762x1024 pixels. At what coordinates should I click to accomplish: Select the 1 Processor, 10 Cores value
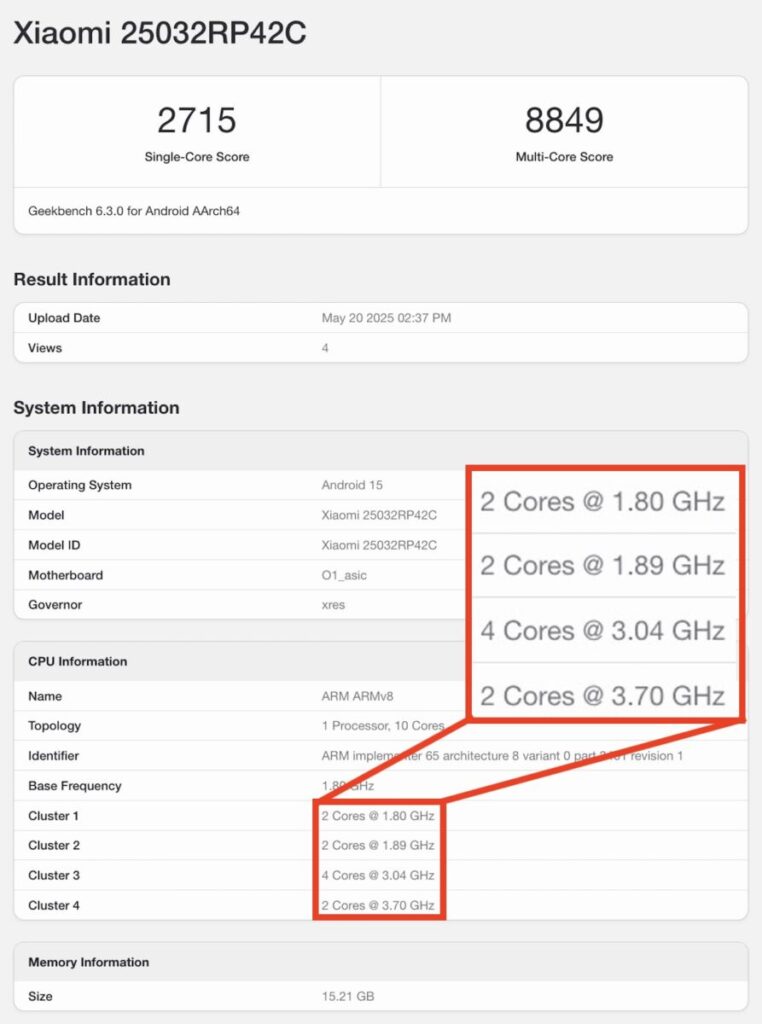tap(383, 726)
